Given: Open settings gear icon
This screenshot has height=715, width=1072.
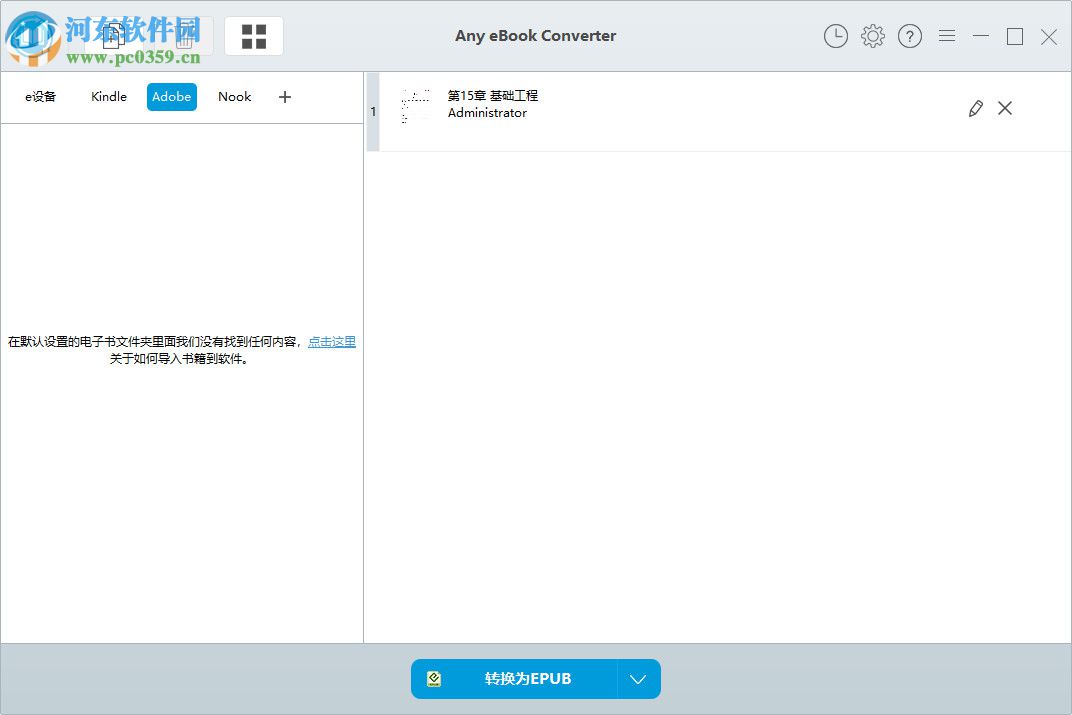Looking at the screenshot, I should coord(872,36).
